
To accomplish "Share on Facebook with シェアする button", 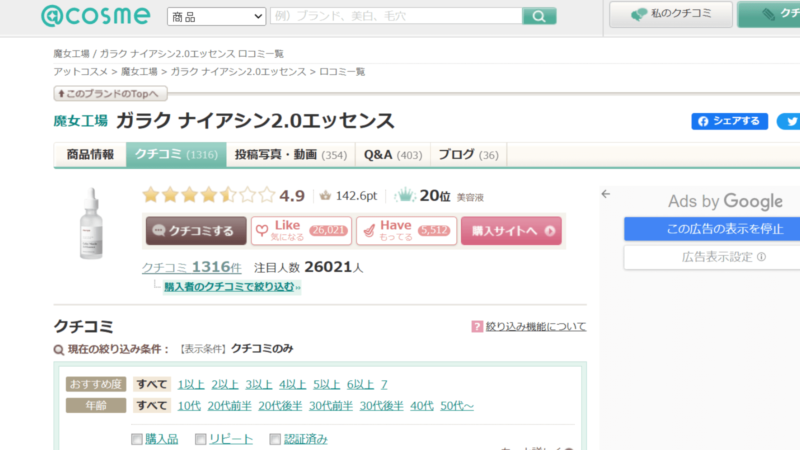I will [730, 121].
